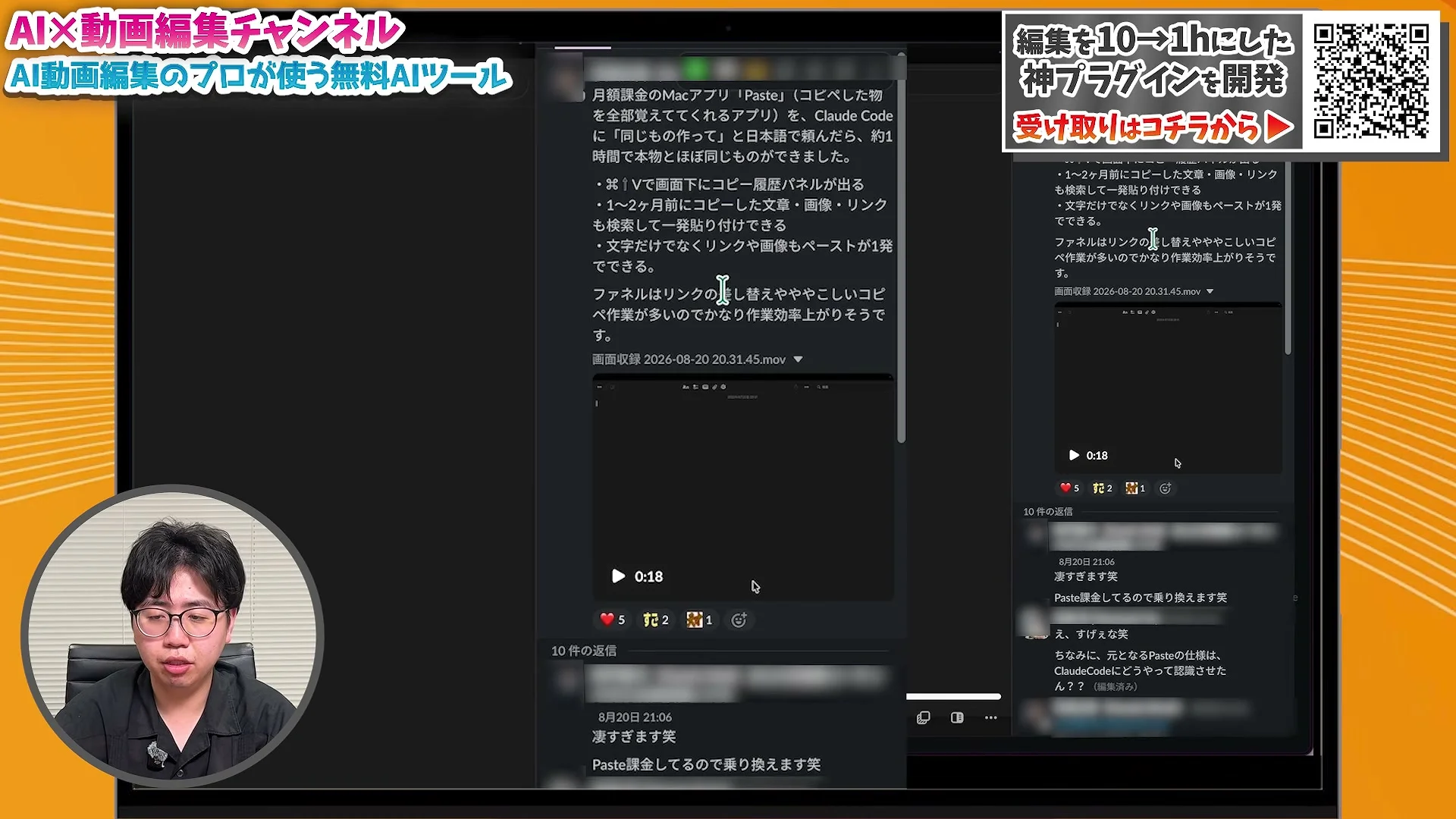Click the scrollbar of the enlarged center view
This screenshot has height=819, width=1456.
901,246
